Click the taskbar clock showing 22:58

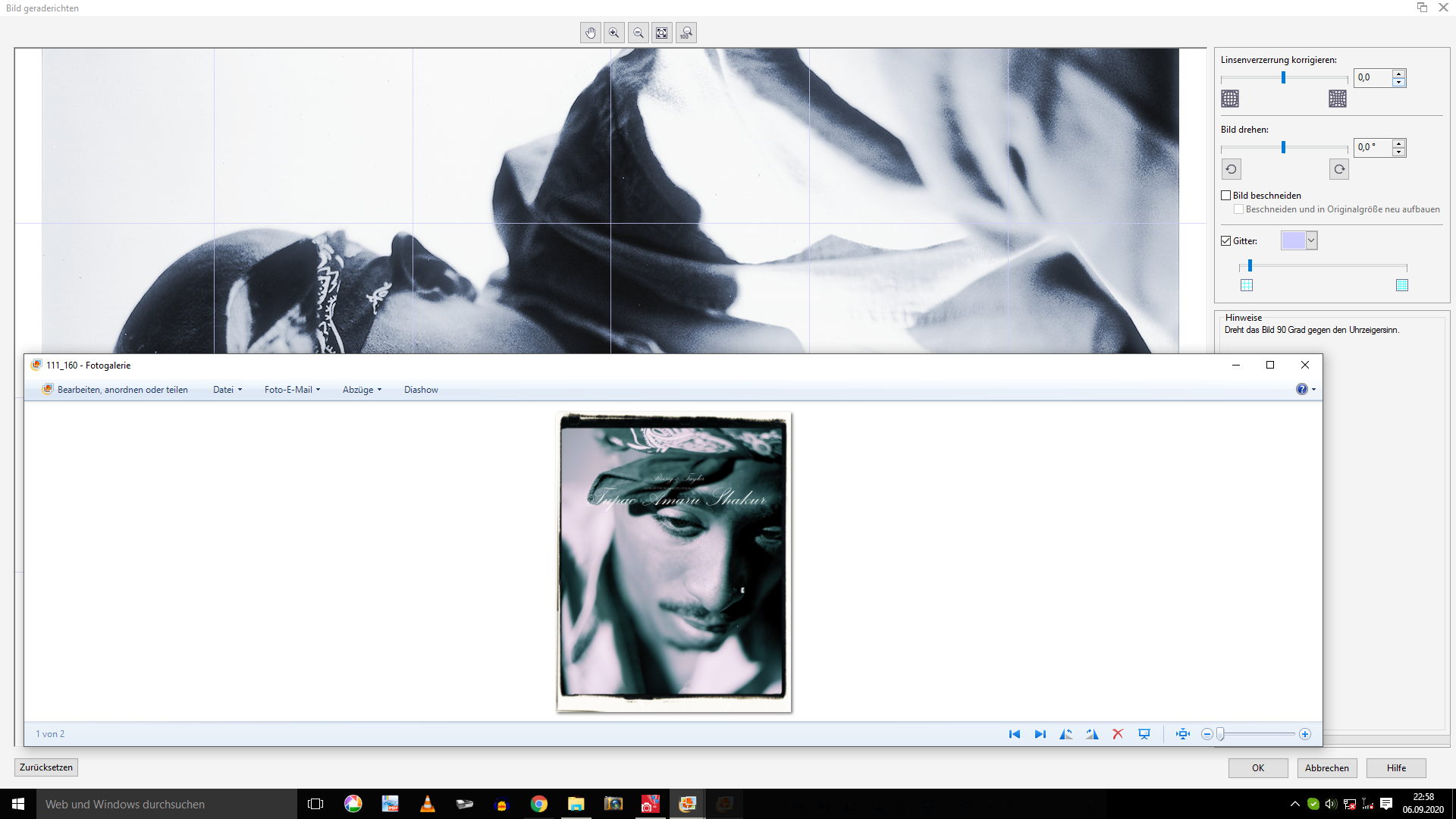pyautogui.click(x=1423, y=804)
